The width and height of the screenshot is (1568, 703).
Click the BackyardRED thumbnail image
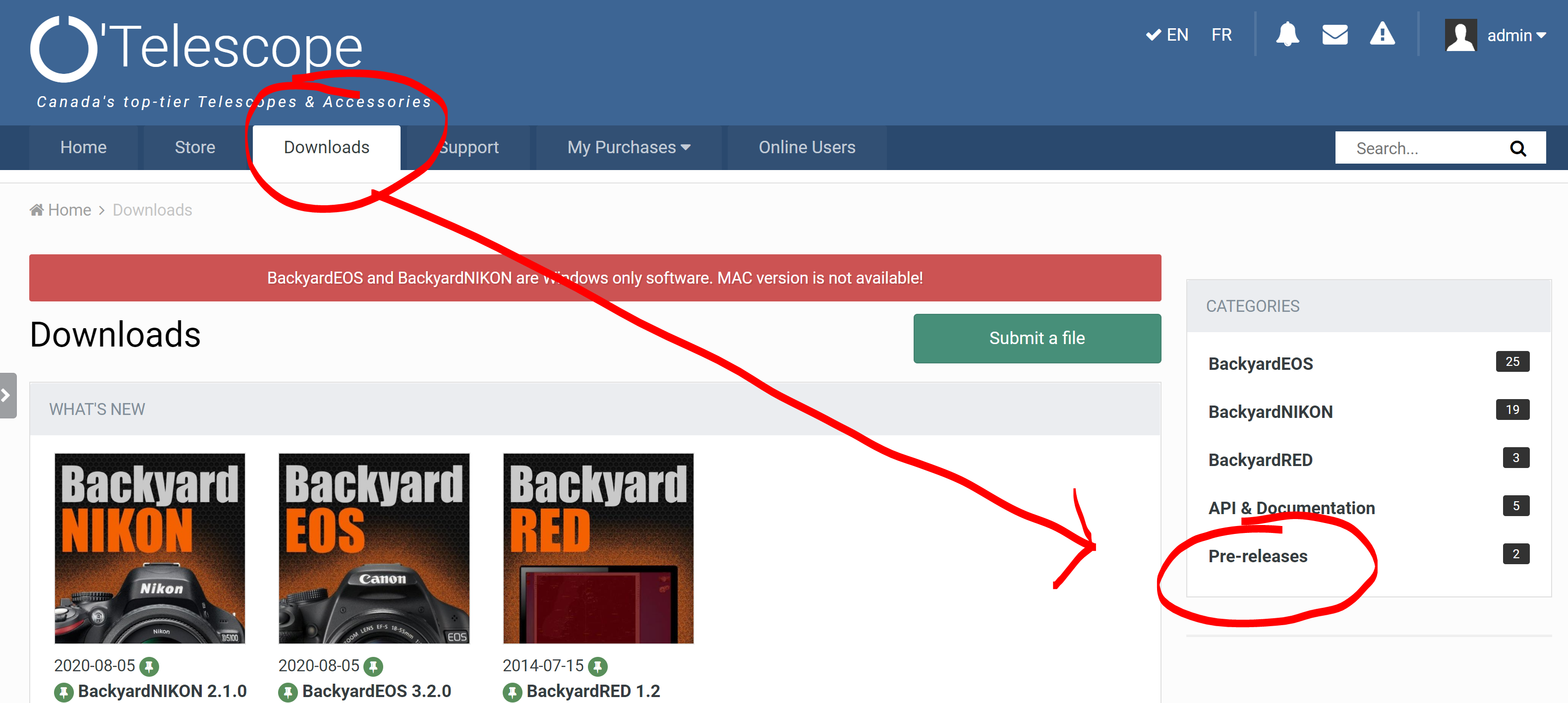click(598, 548)
